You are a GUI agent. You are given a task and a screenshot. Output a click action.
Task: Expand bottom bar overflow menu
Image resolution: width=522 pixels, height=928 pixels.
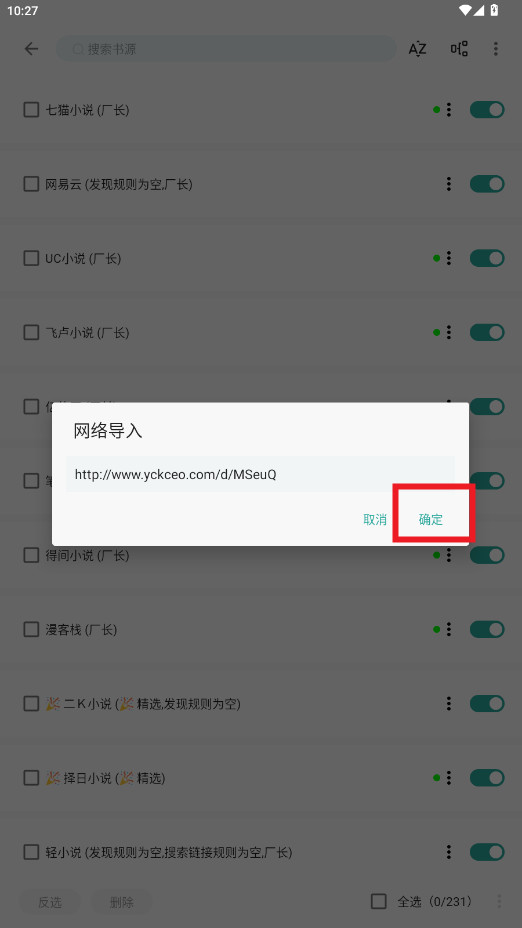tap(499, 901)
